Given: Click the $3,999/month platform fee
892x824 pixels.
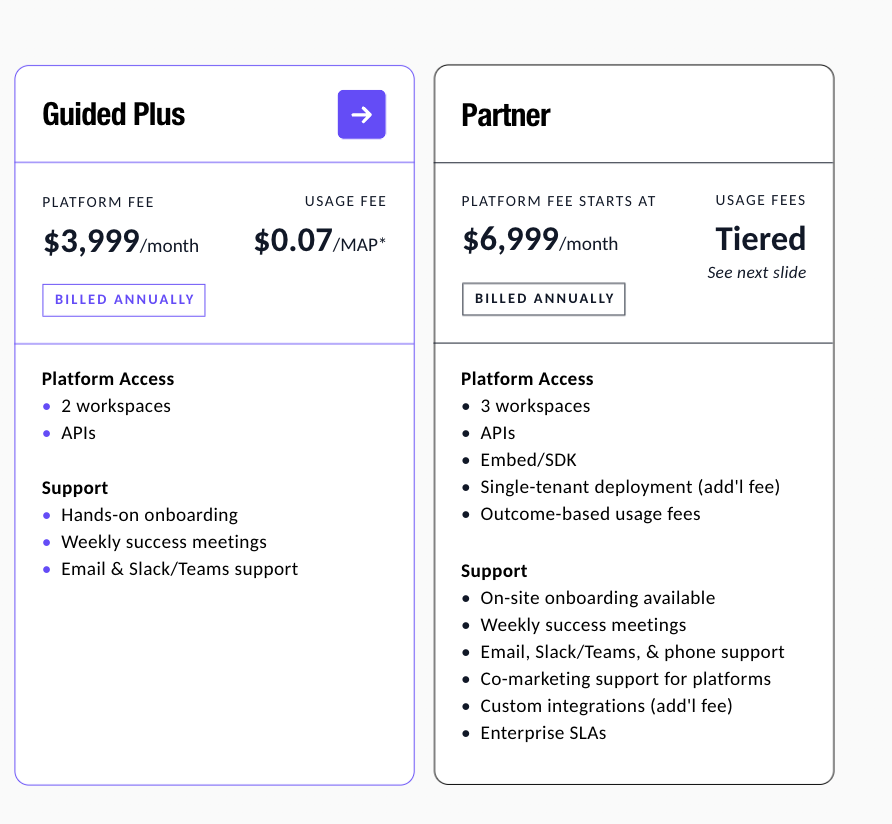Looking at the screenshot, I should click(x=120, y=243).
